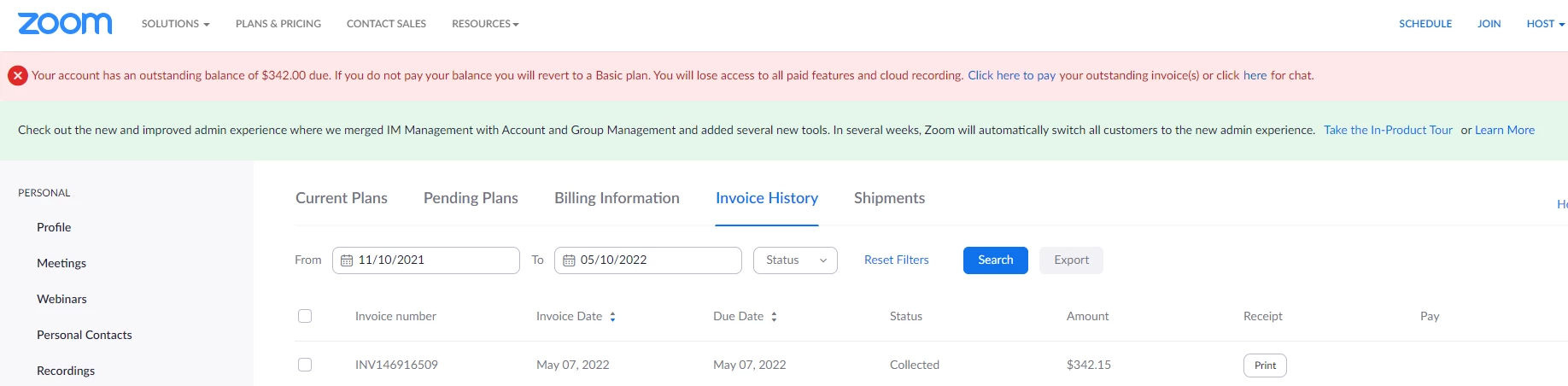
Task: Click Learn More link
Action: 1505,130
